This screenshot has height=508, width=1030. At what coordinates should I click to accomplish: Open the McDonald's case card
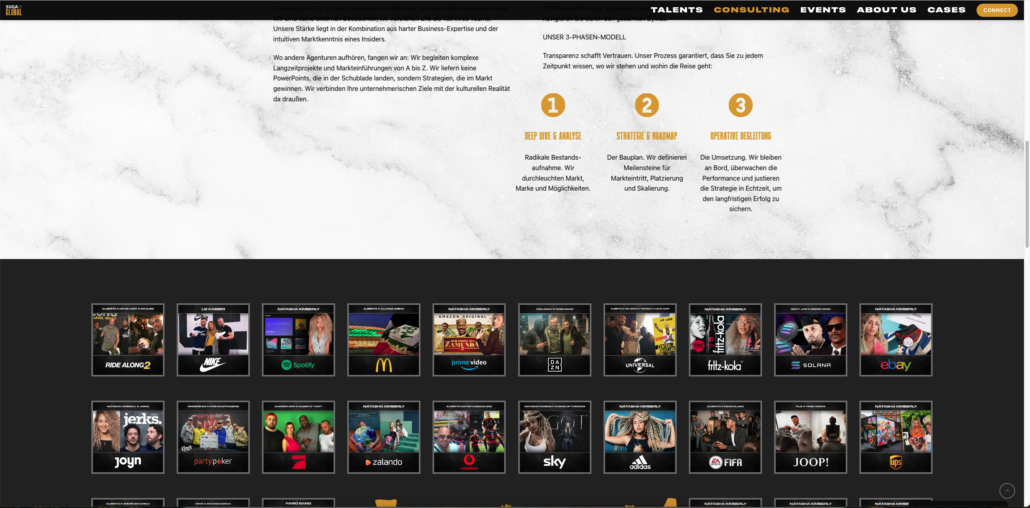(384, 340)
